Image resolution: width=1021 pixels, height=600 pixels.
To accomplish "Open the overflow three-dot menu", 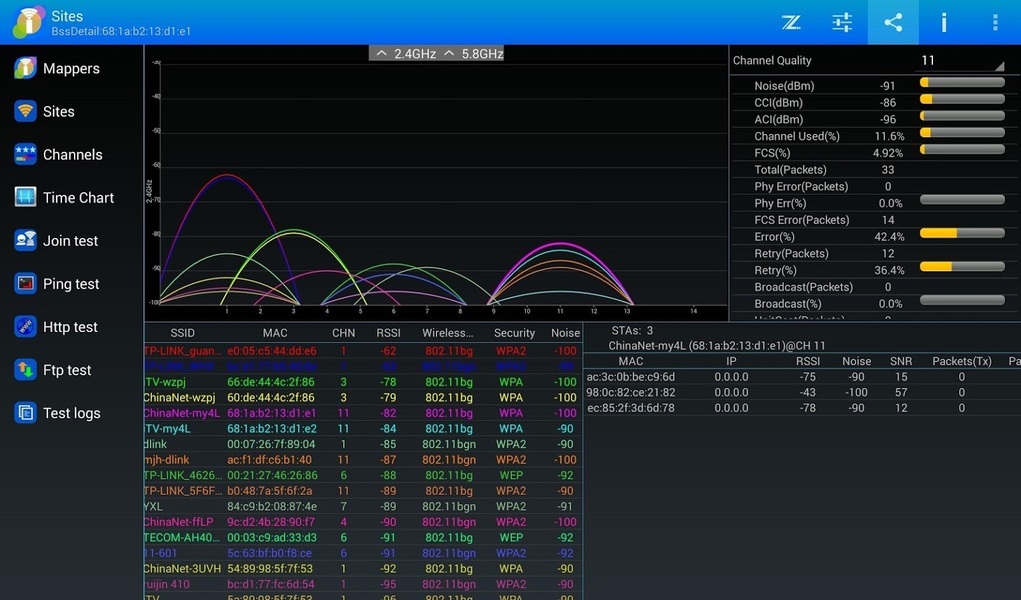I will pos(995,23).
